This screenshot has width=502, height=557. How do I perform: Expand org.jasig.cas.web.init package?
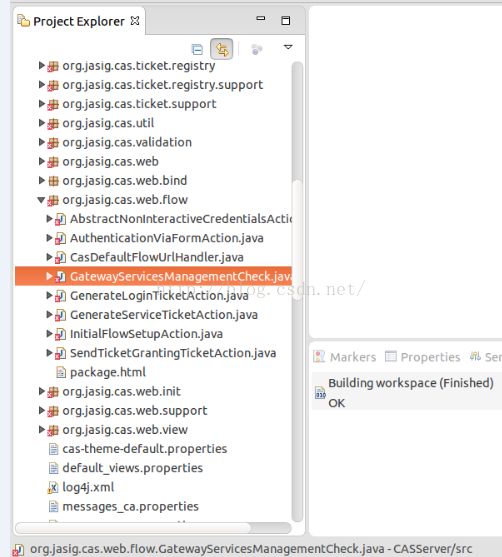pyautogui.click(x=42, y=391)
